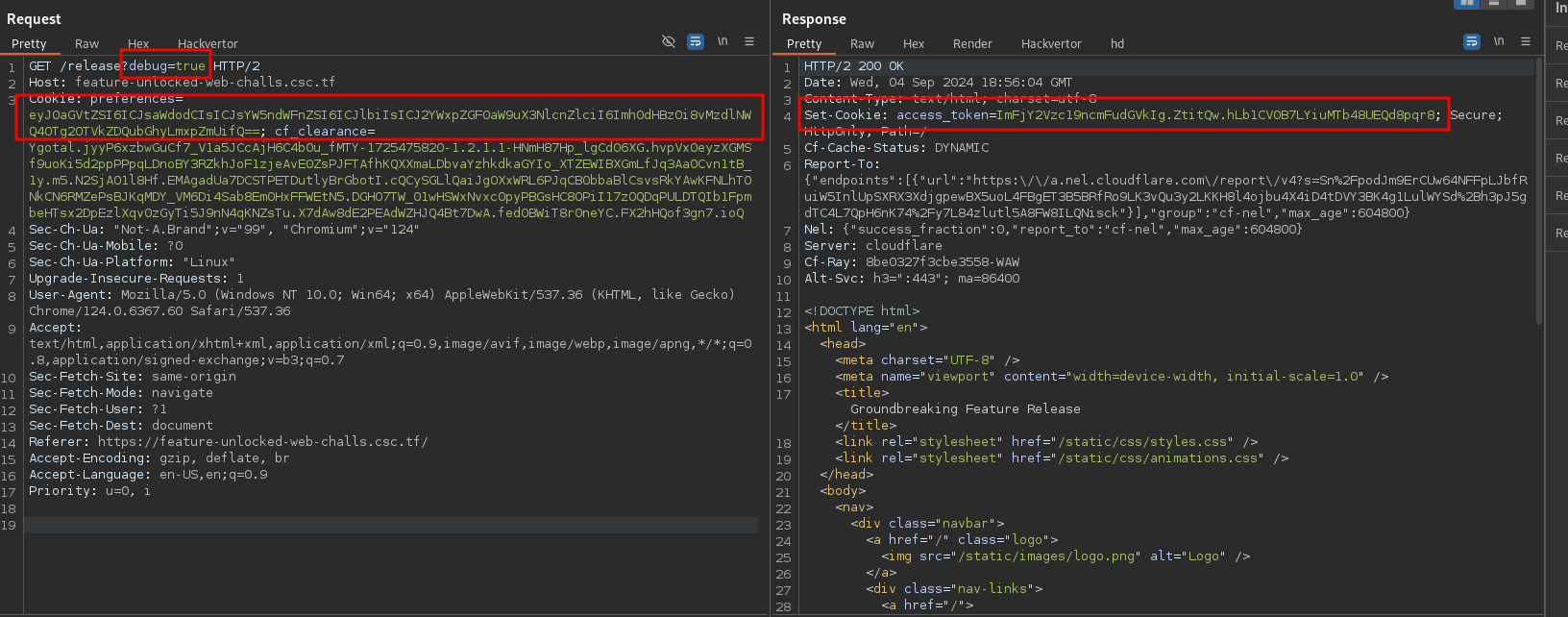
Task: Click the debug=true query parameter
Action: coord(167,66)
